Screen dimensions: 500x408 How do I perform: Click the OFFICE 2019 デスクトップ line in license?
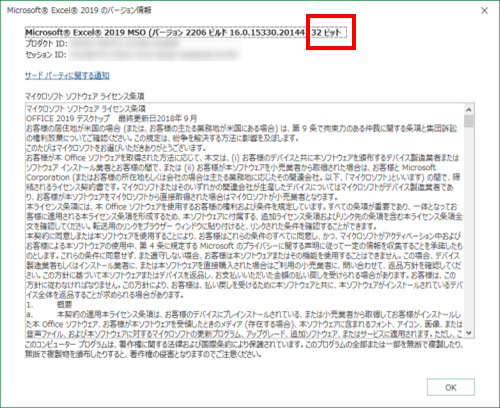point(111,118)
